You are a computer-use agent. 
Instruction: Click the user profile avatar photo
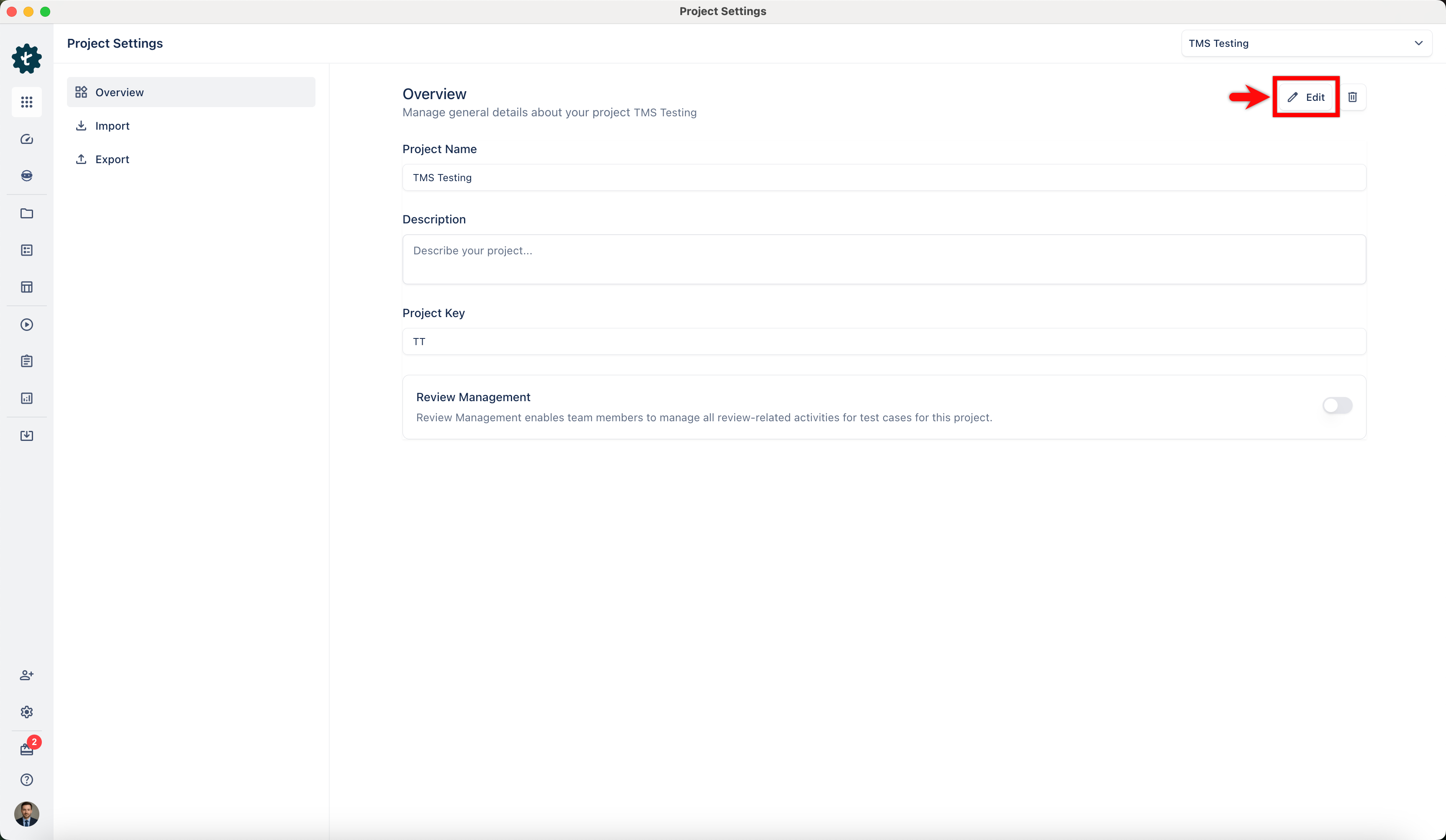[26, 814]
